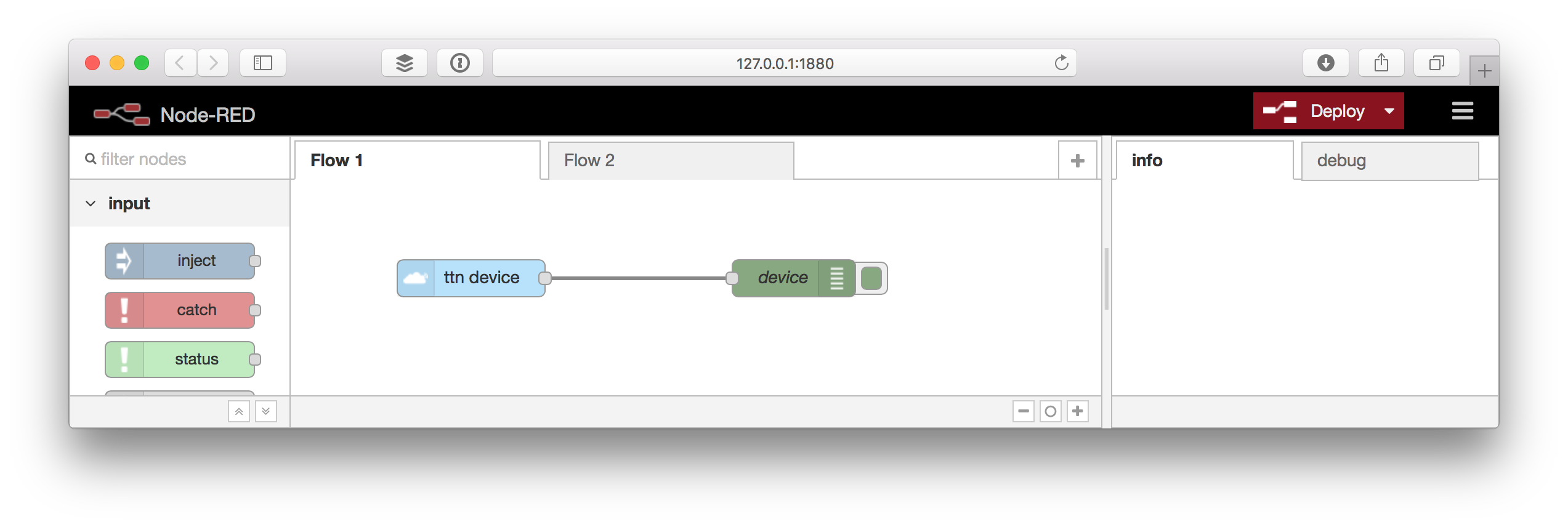The height and width of the screenshot is (527, 1568).
Task: Switch to the Flow 2 tab
Action: [671, 161]
